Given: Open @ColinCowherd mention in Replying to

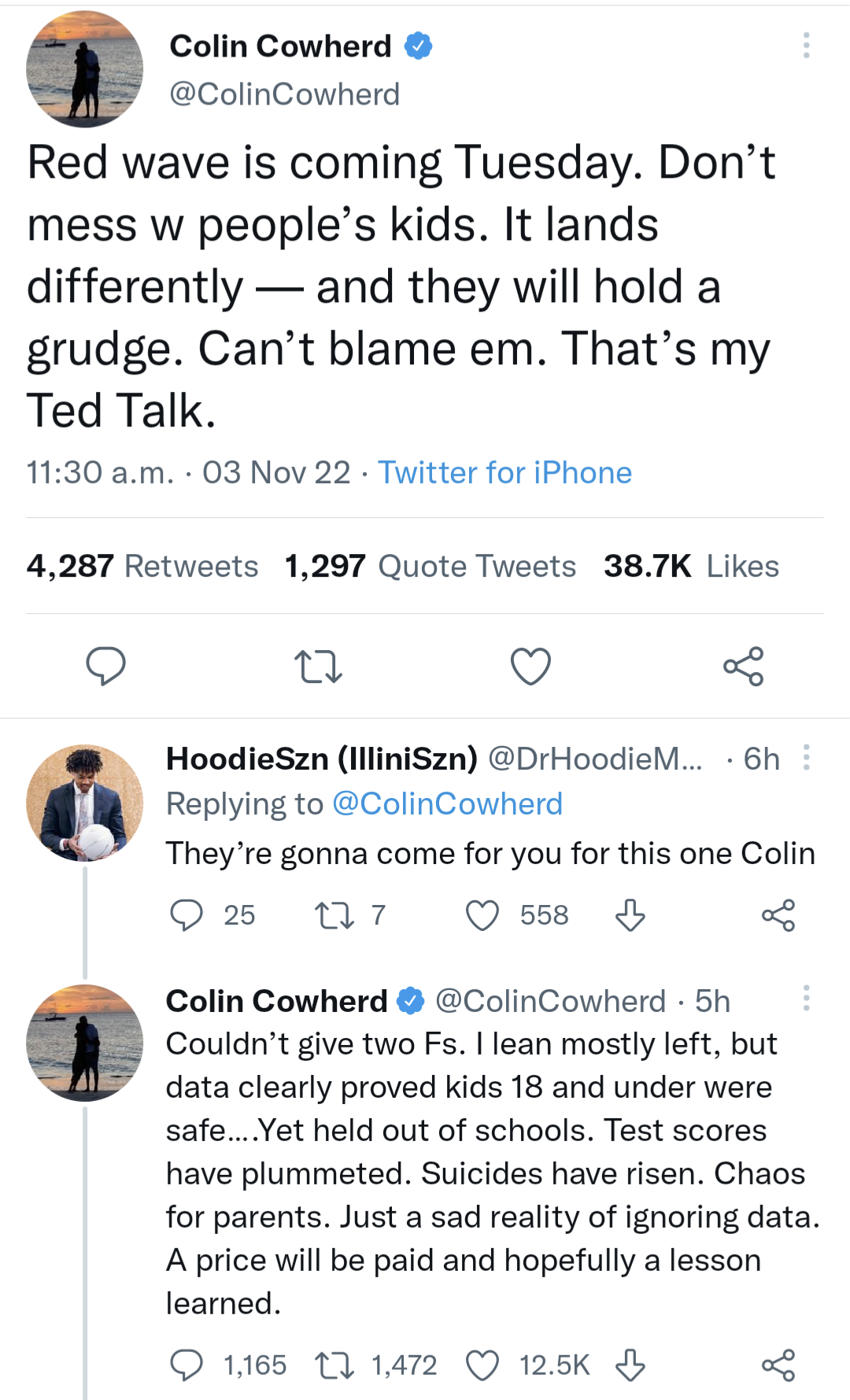Looking at the screenshot, I should tap(447, 804).
